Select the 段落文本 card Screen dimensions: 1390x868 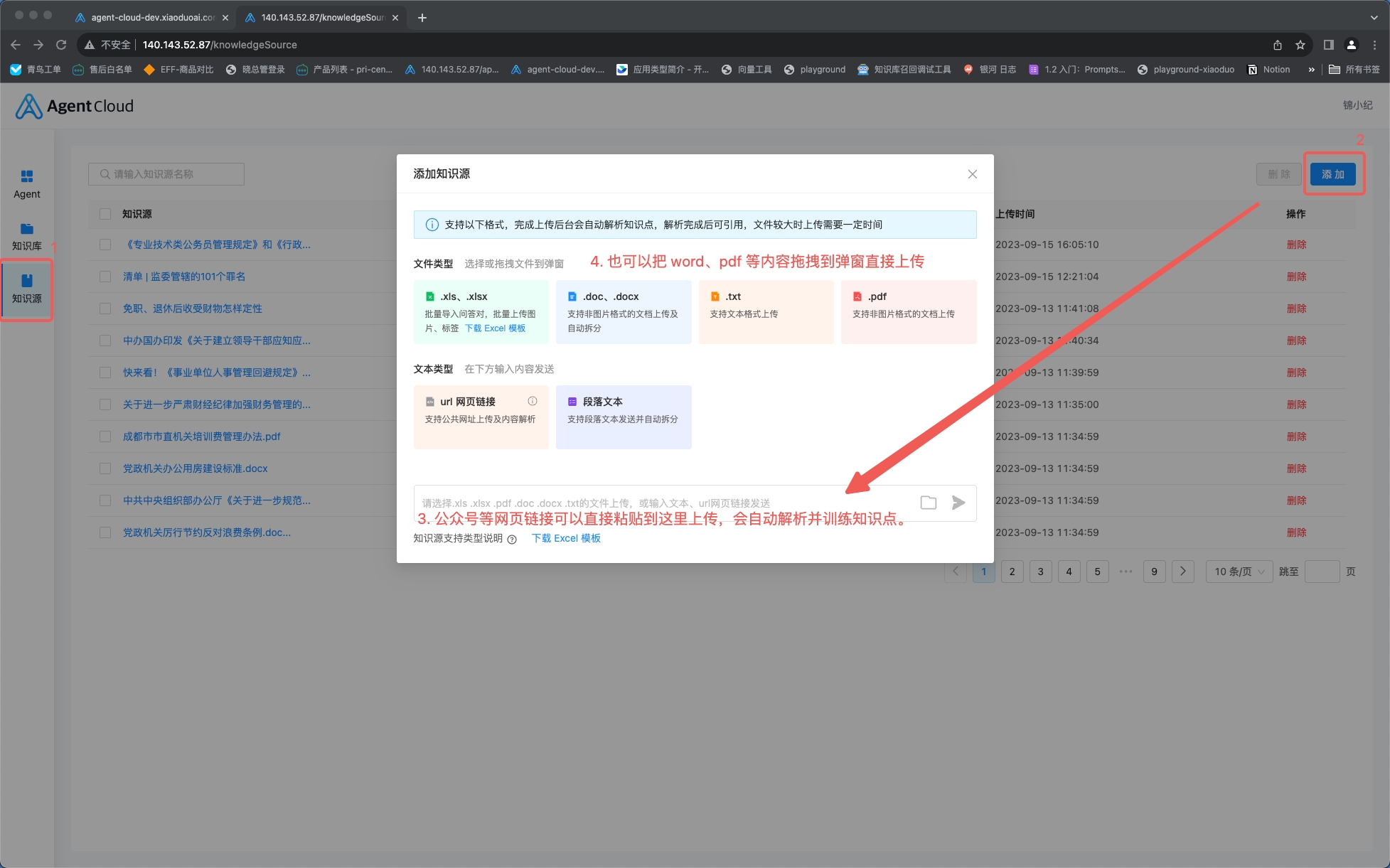(624, 417)
